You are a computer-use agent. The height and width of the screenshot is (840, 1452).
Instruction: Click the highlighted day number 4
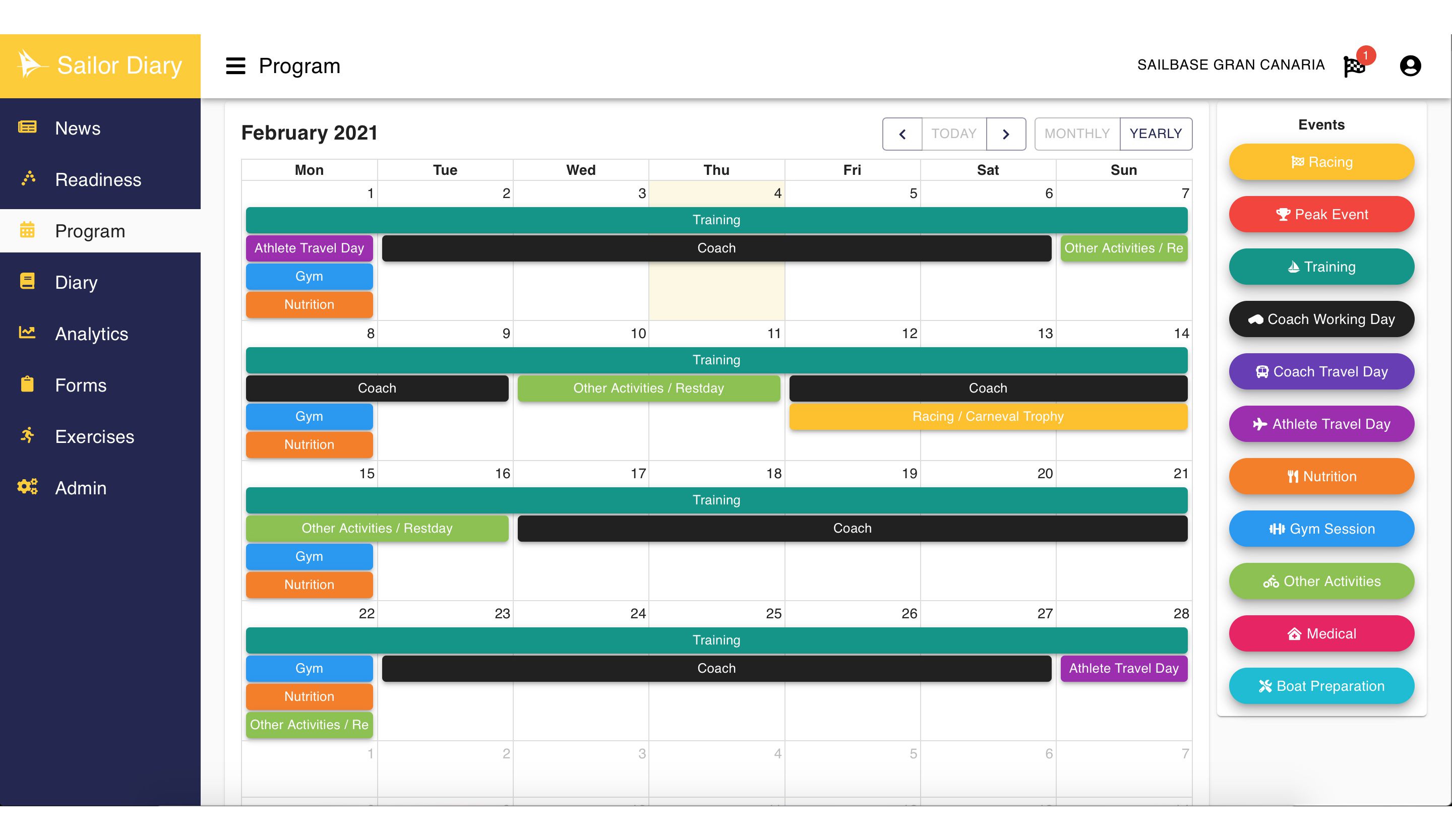pos(777,193)
